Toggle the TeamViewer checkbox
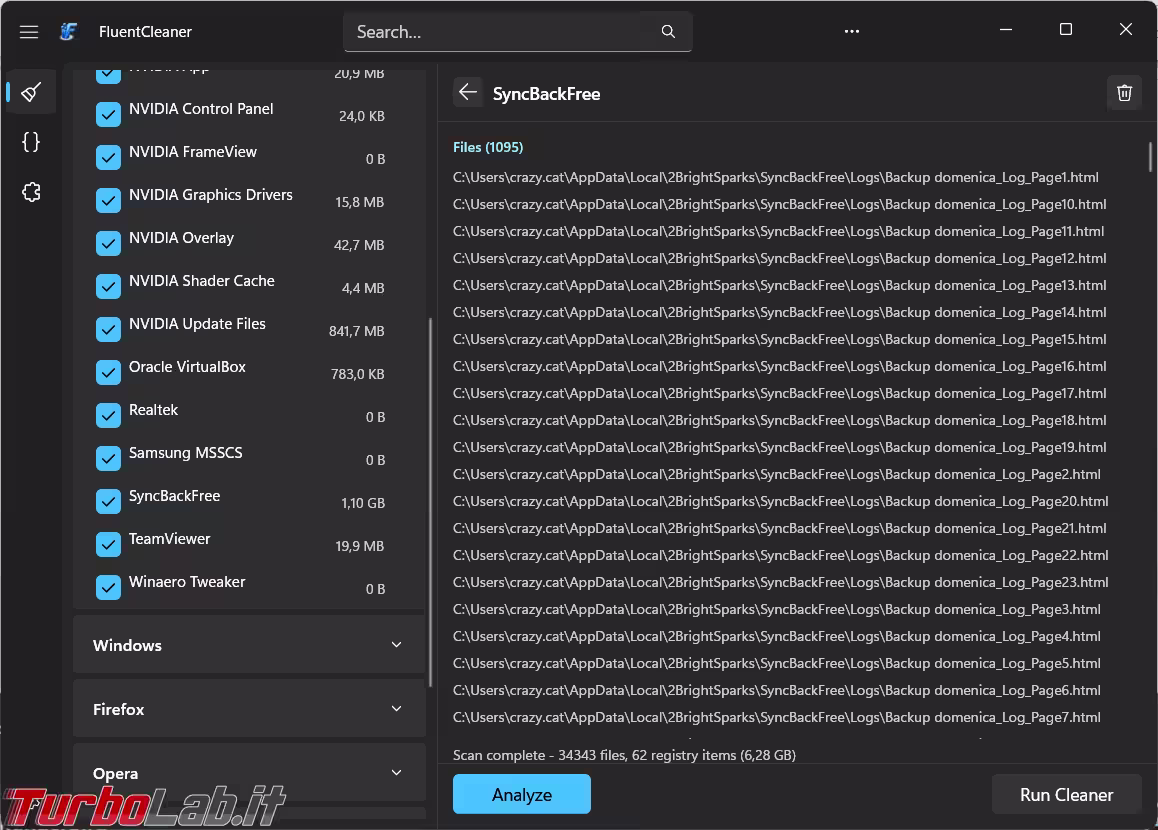This screenshot has width=1158, height=830. pyautogui.click(x=109, y=544)
